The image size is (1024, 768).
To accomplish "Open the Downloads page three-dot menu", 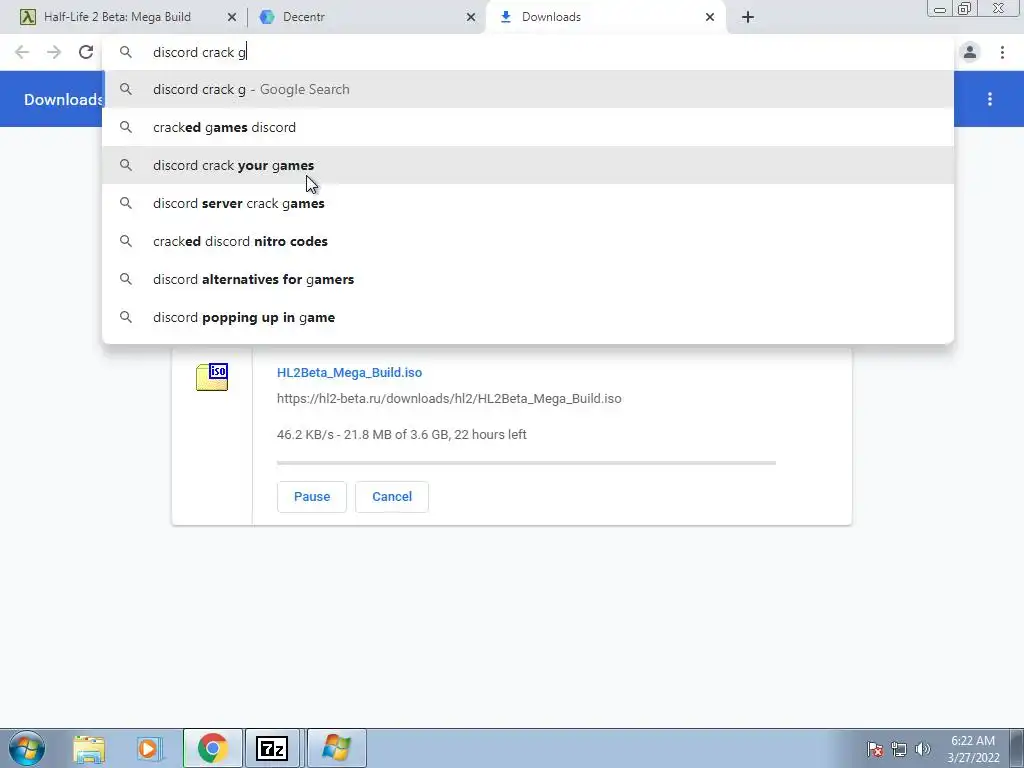I will click(x=990, y=99).
